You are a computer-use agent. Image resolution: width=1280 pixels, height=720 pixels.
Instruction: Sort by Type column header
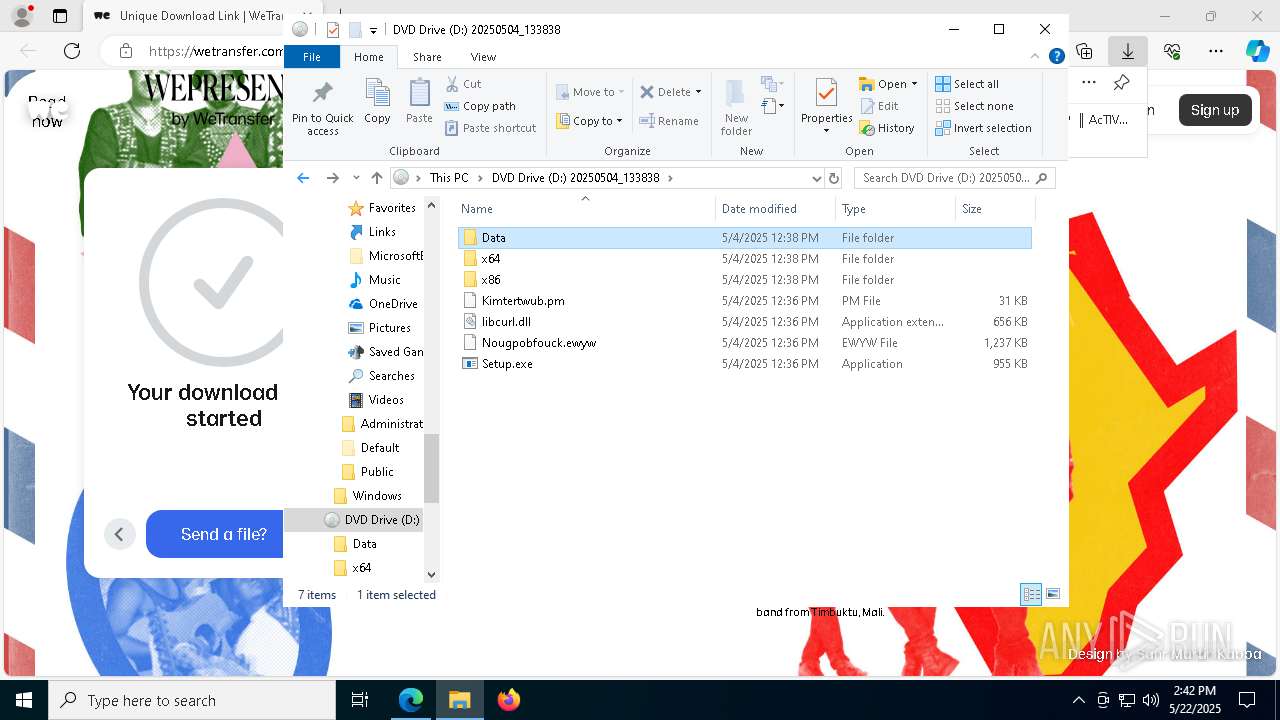click(896, 209)
